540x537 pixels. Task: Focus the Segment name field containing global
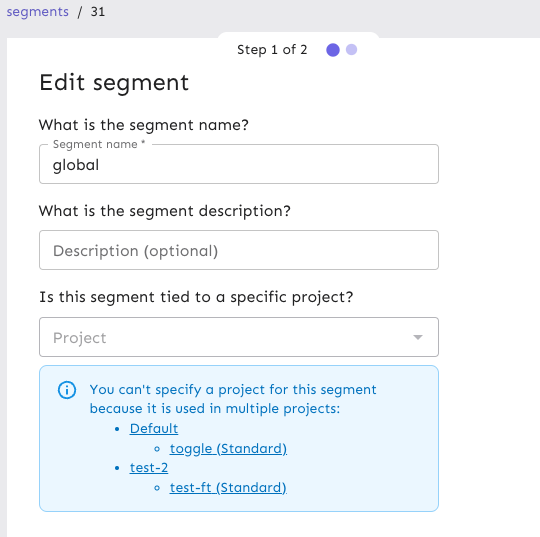pyautogui.click(x=239, y=164)
